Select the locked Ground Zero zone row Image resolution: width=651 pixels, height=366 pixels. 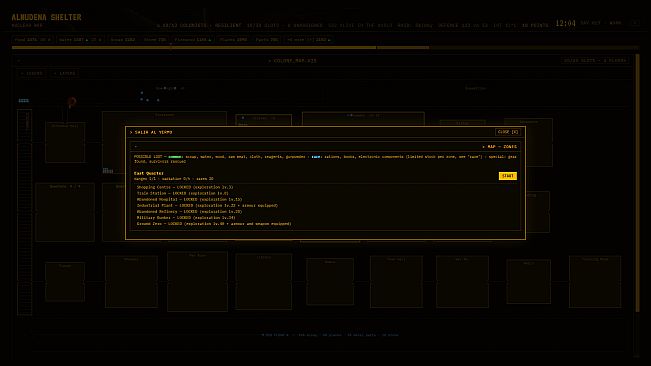[214, 224]
